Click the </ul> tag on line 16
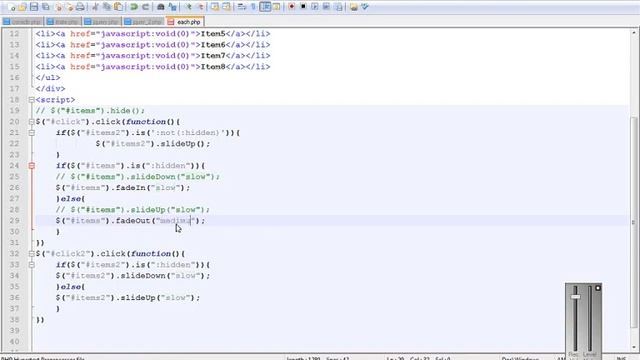This screenshot has width=640, height=360. pos(48,78)
